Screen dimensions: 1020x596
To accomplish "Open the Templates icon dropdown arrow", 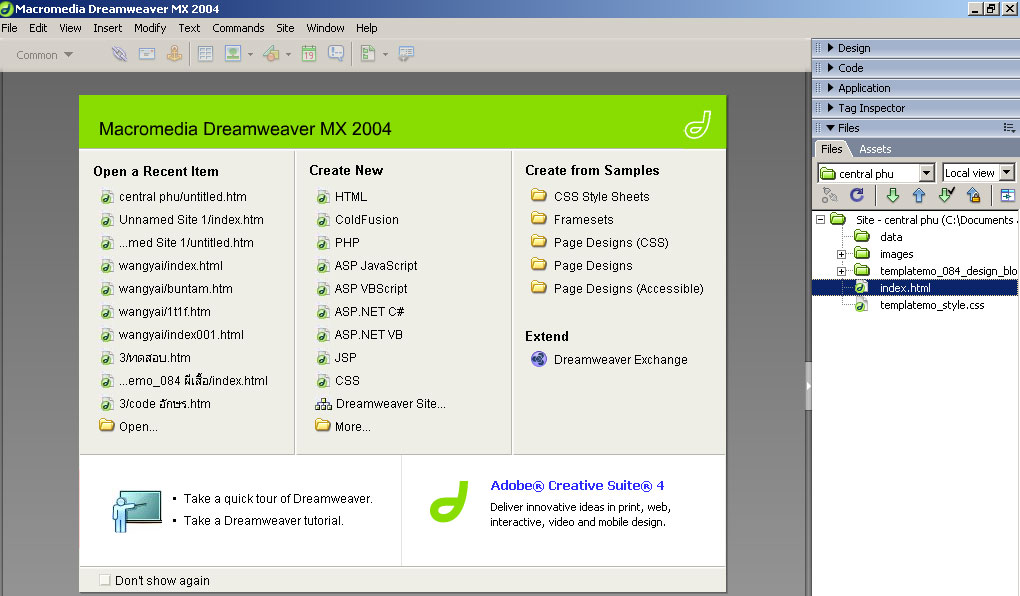I will click(x=385, y=55).
